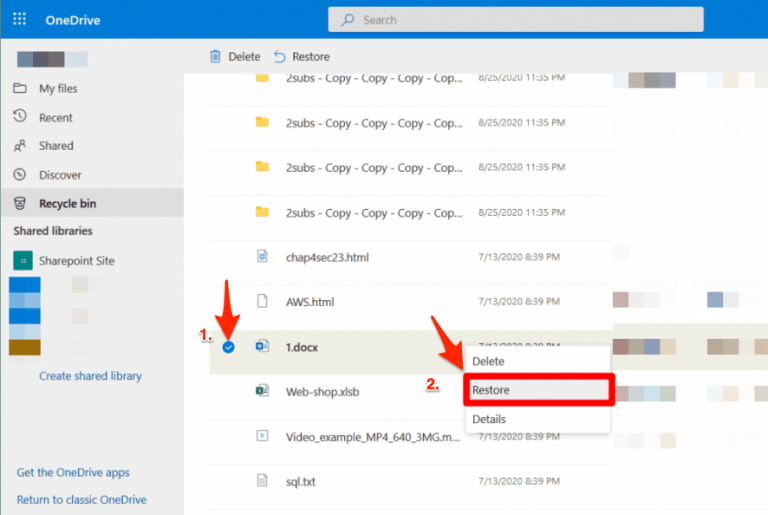
Task: Open the Get the OneDrive apps link
Action: tap(73, 472)
